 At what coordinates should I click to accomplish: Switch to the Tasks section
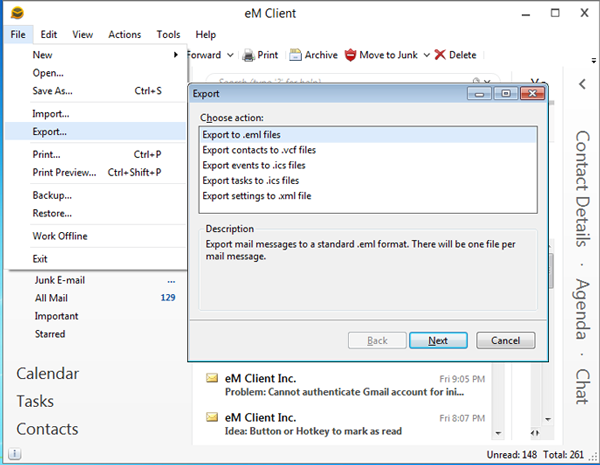35,401
